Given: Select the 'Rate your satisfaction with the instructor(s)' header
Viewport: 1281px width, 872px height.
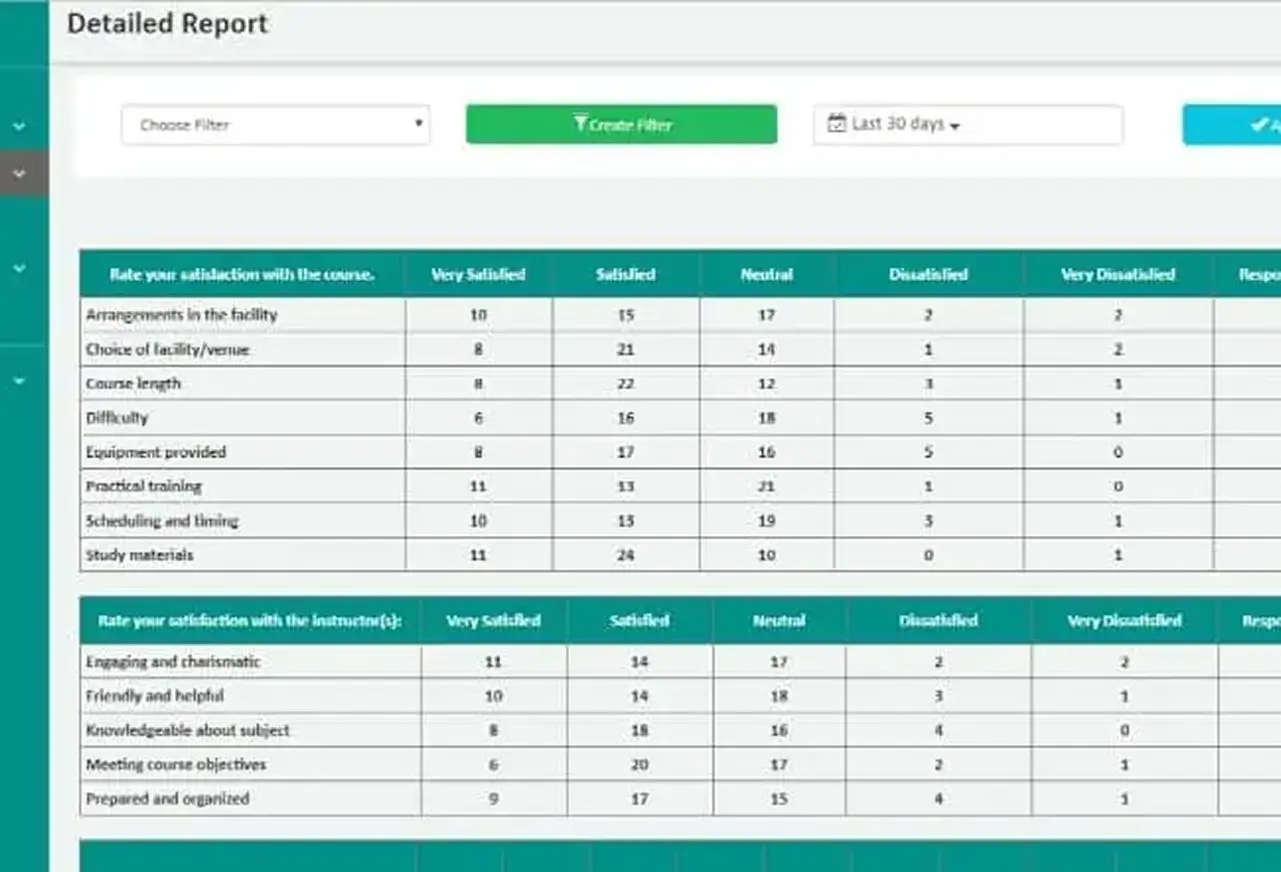Looking at the screenshot, I should [x=250, y=621].
